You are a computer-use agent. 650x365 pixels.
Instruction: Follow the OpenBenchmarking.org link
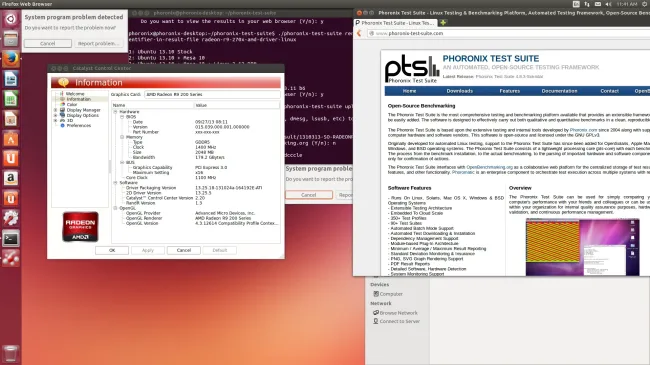[x=490, y=167]
